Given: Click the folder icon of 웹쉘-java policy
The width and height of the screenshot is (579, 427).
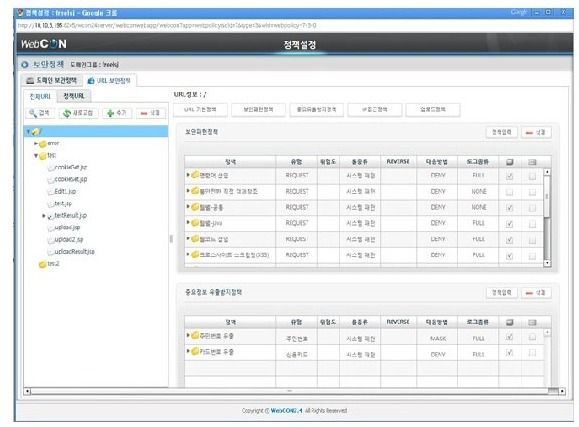Looking at the screenshot, I should pyautogui.click(x=195, y=223).
